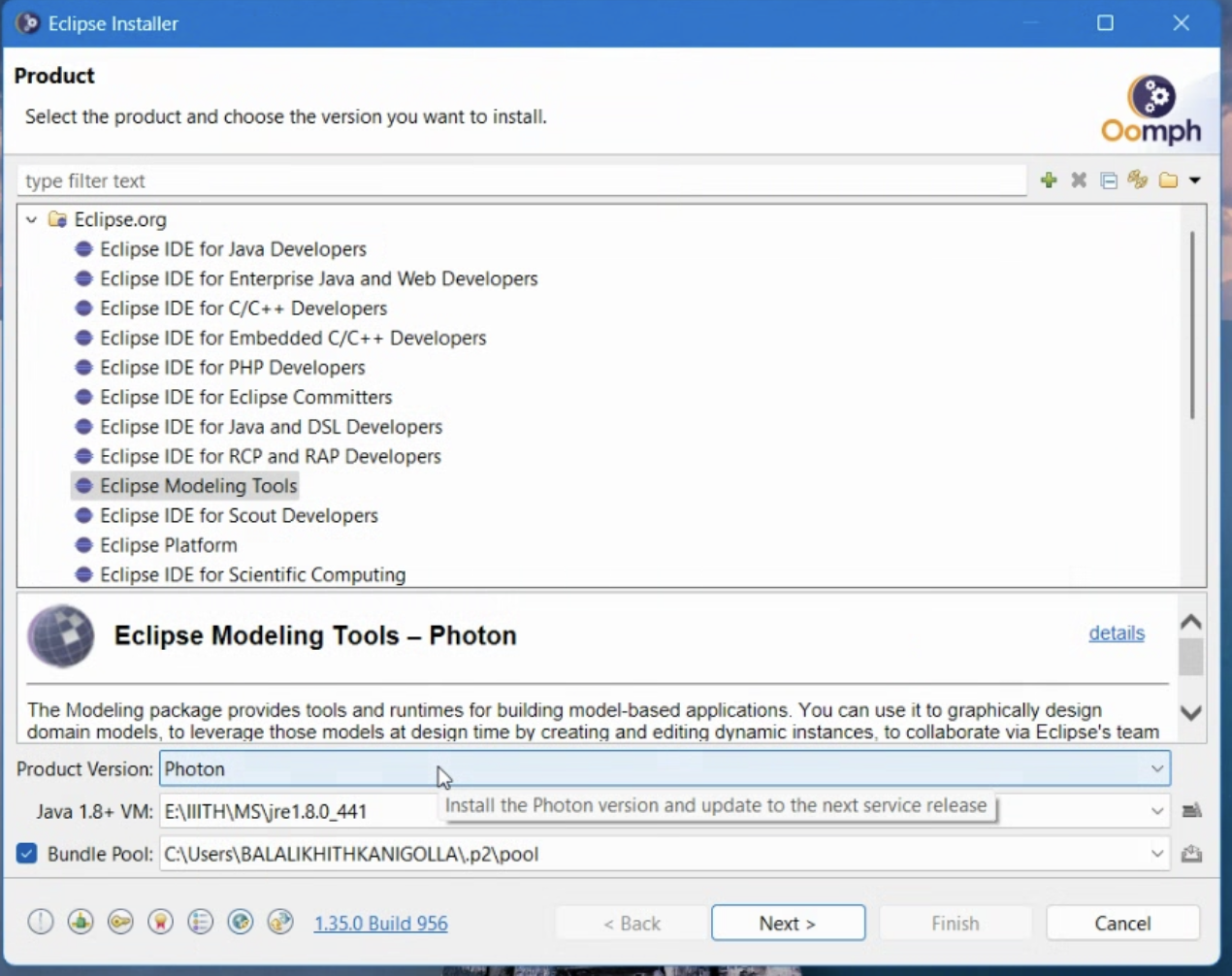Click the network proxy globe icon
Image resolution: width=1232 pixels, height=976 pixels.
click(241, 922)
